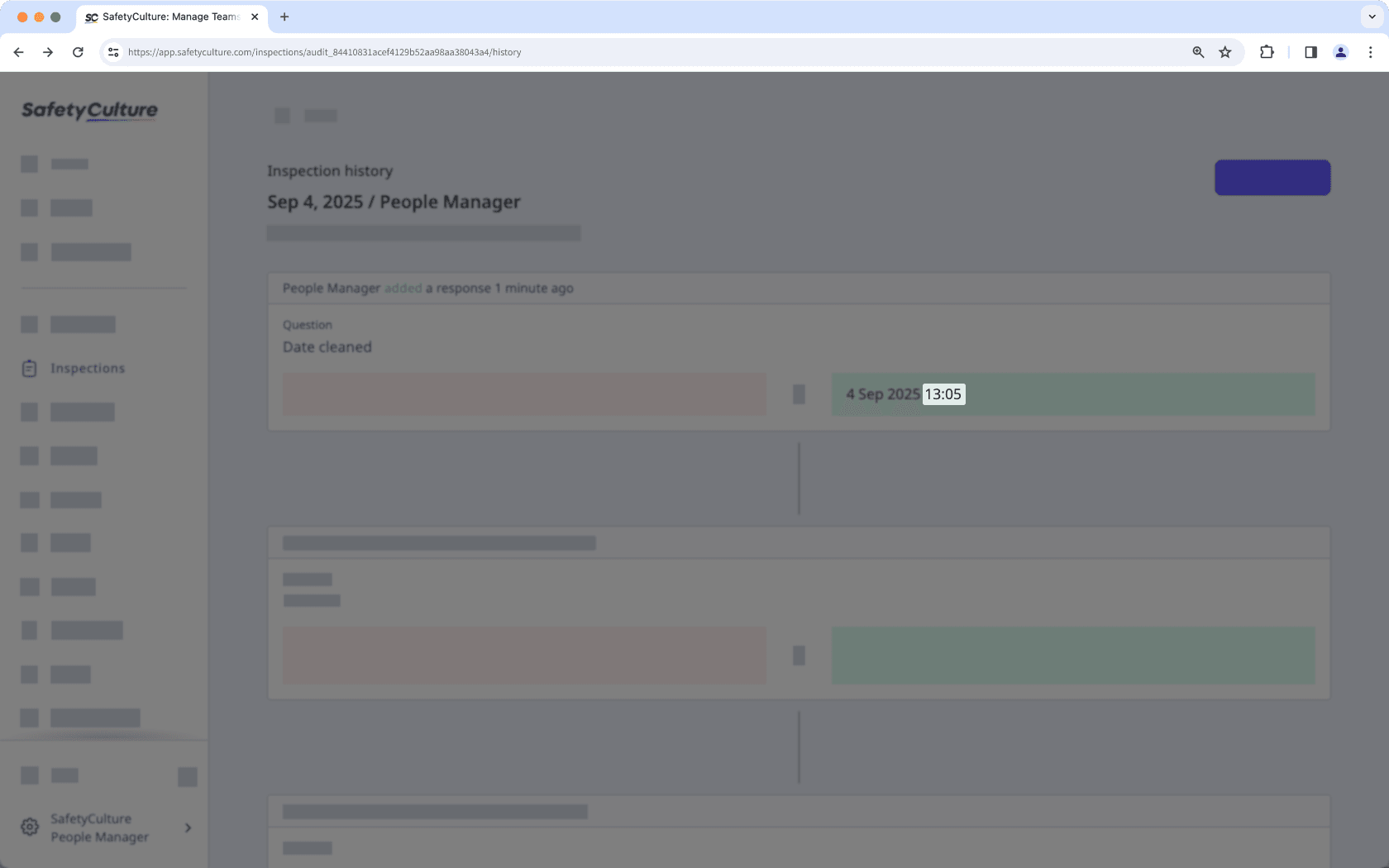
Task: Click the green 'added' link in the response entry
Action: 403,288
